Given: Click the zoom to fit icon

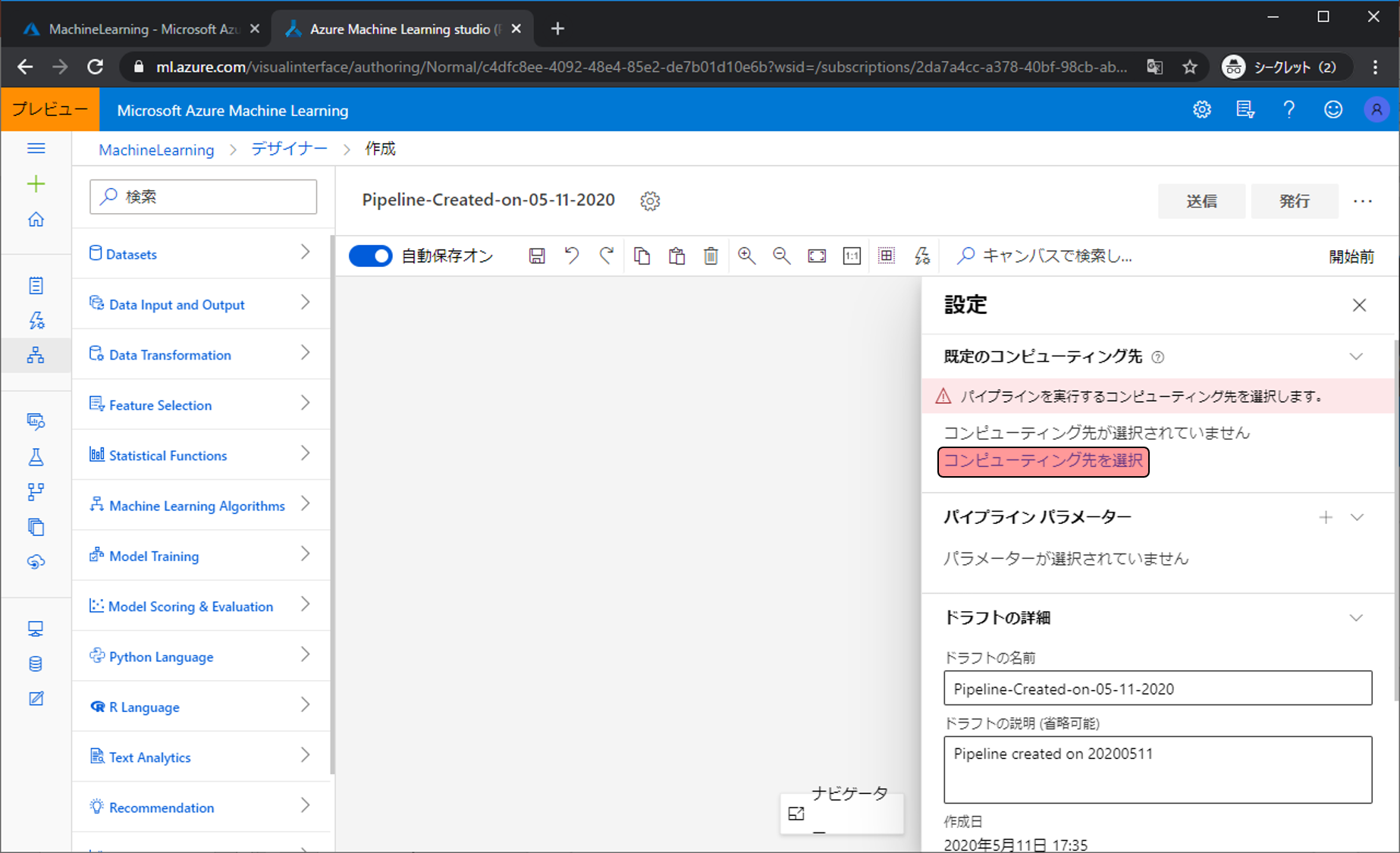Looking at the screenshot, I should click(817, 256).
